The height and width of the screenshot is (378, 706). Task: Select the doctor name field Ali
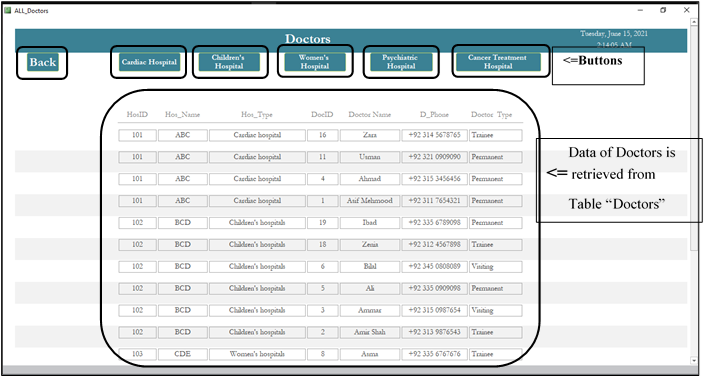[370, 288]
